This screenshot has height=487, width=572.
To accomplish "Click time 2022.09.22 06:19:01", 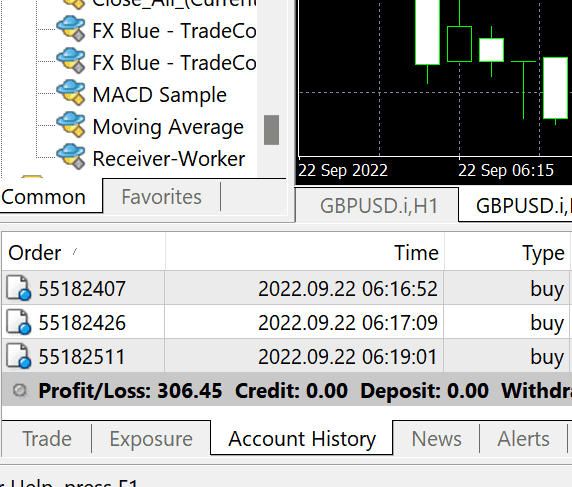I will point(347,356).
